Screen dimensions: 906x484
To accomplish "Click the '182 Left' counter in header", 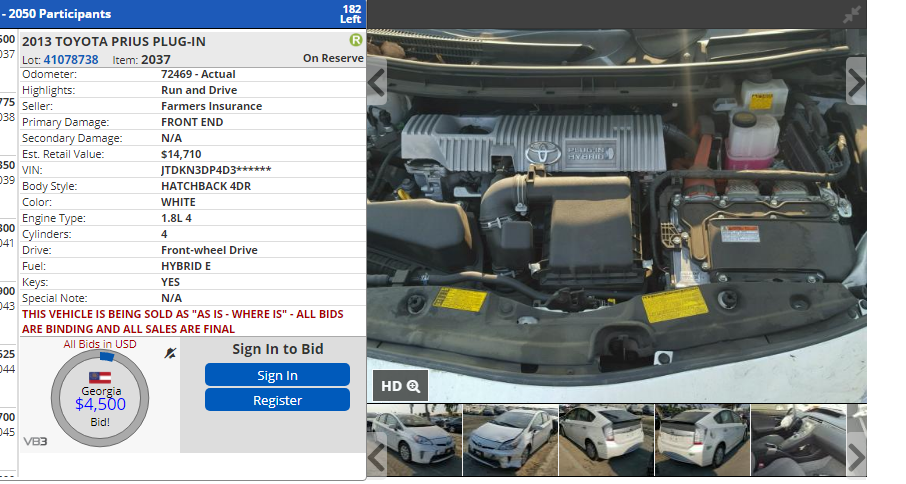I will (x=351, y=14).
